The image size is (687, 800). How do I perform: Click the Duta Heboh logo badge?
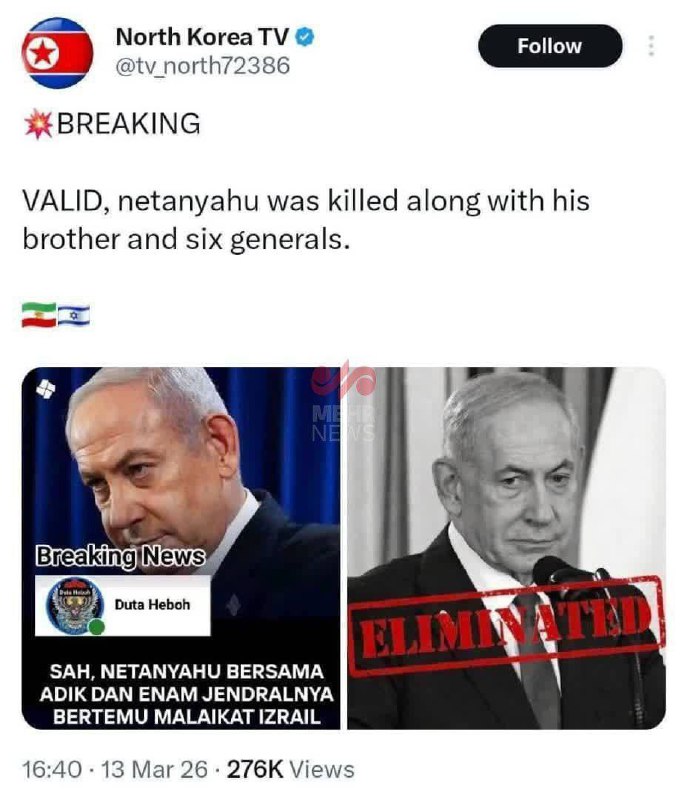pos(75,606)
